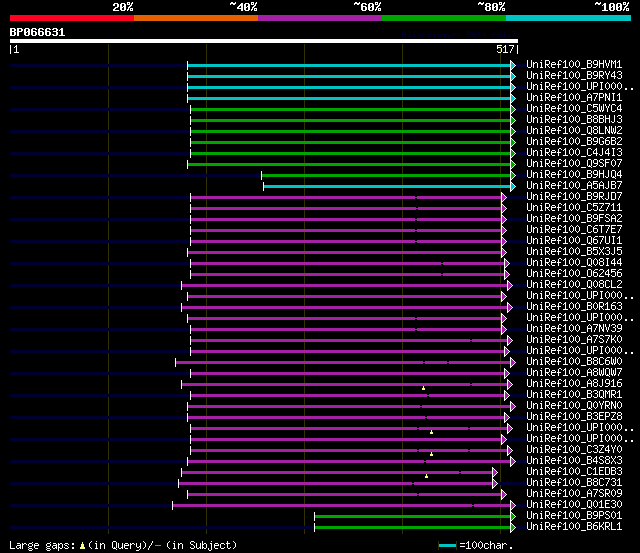Select the UniRef100_B3QMR1 label
The height and width of the screenshot is (553, 640).
tap(574, 395)
